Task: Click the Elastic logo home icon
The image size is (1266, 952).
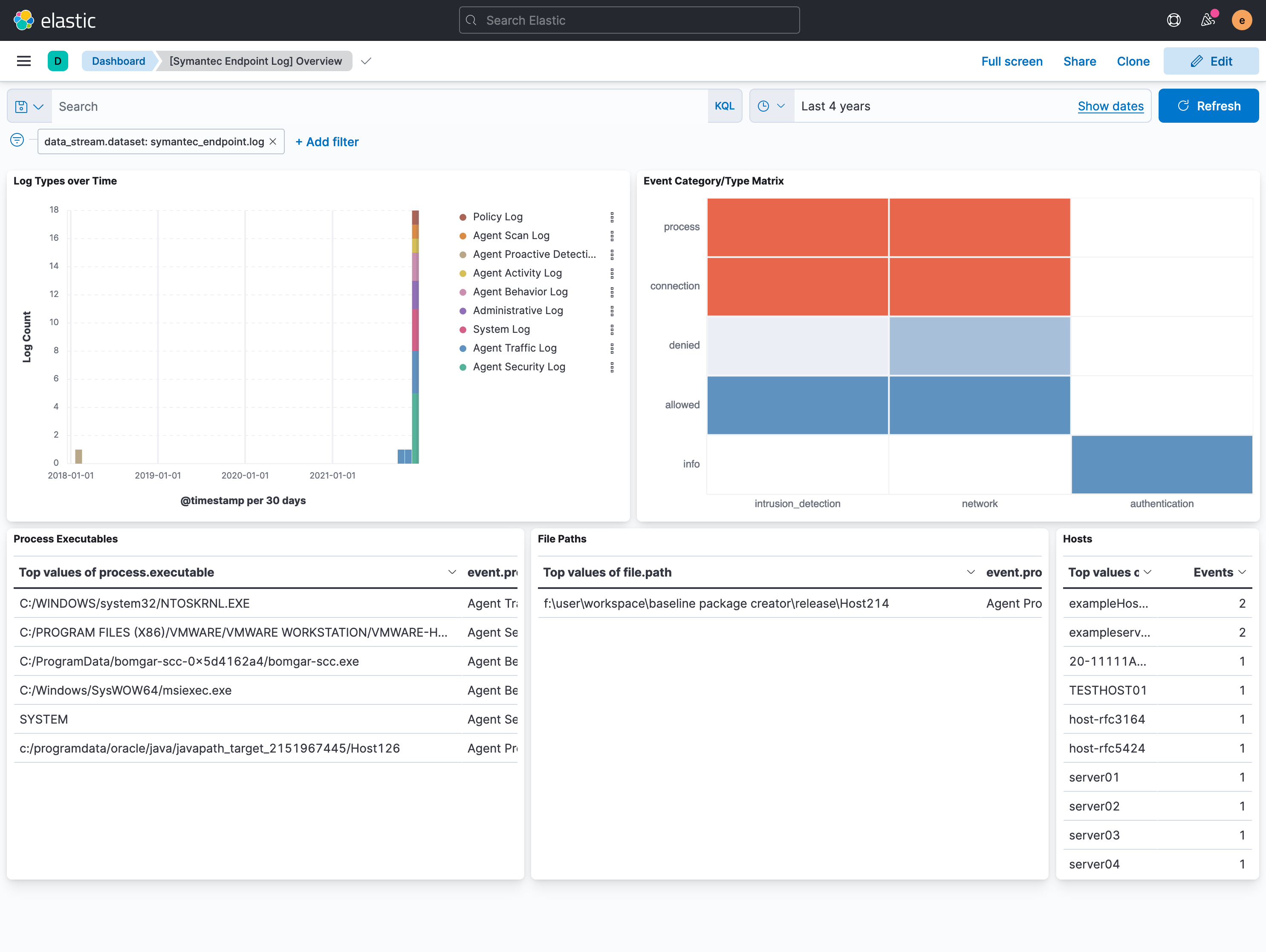Action: click(x=24, y=20)
